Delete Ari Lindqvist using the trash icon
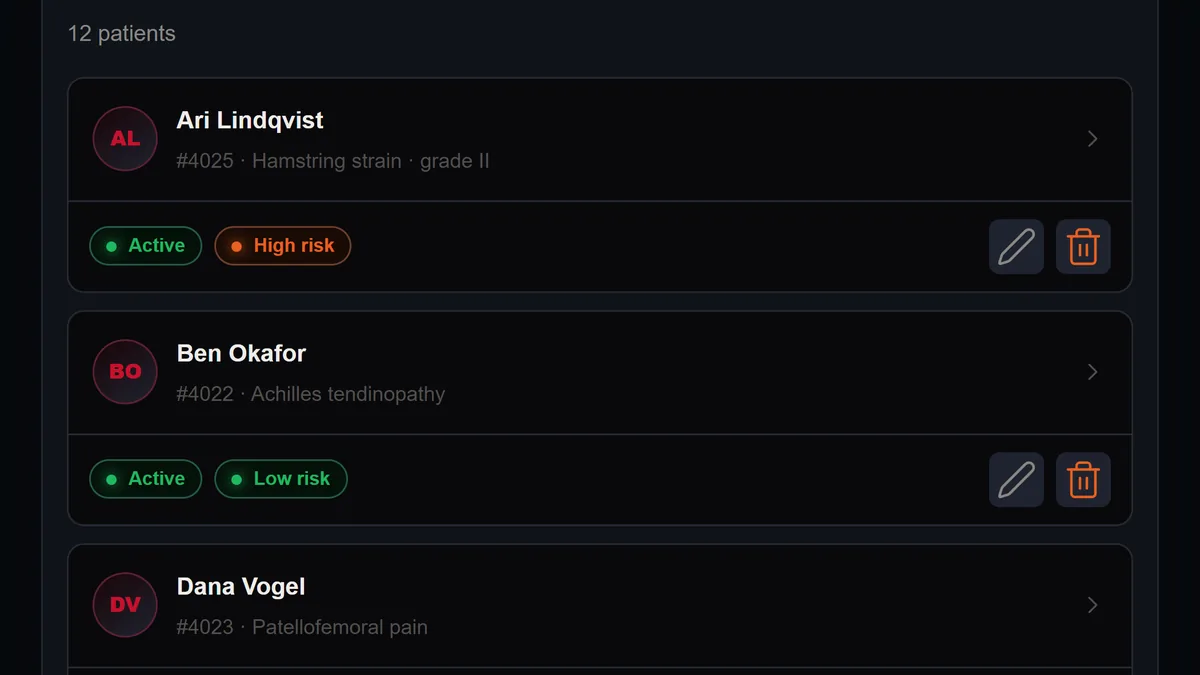1200x675 pixels. click(x=1083, y=246)
